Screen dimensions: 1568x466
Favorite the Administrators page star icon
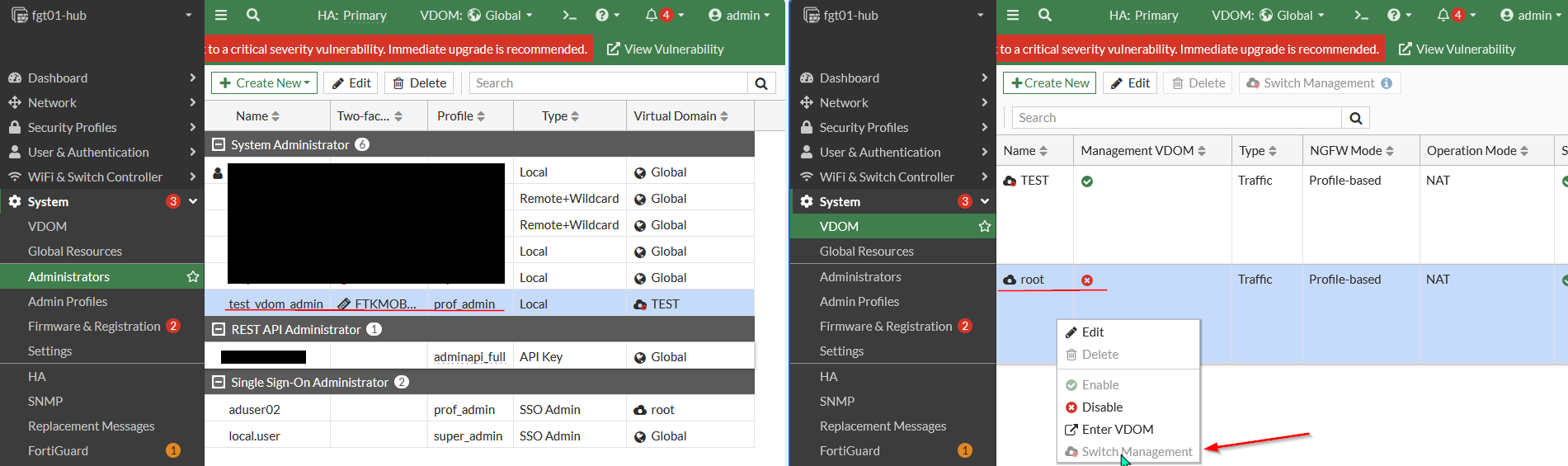coord(193,276)
